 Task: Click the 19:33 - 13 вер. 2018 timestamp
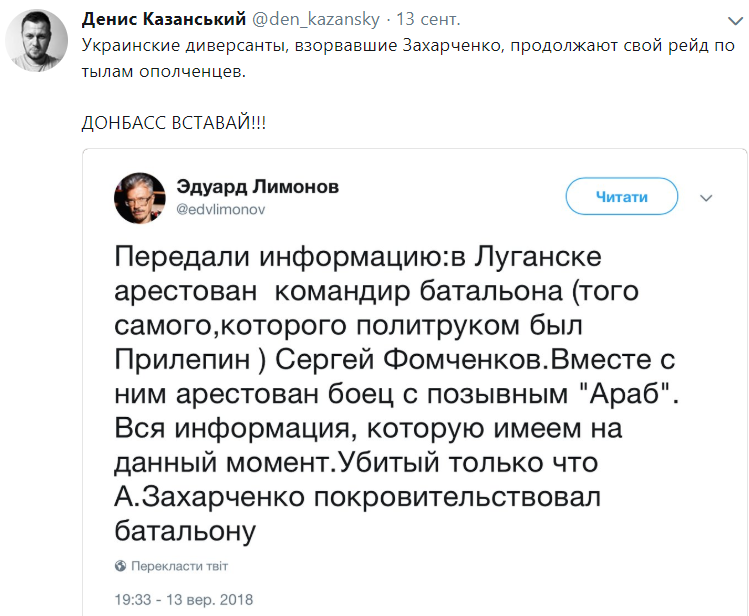tap(183, 599)
